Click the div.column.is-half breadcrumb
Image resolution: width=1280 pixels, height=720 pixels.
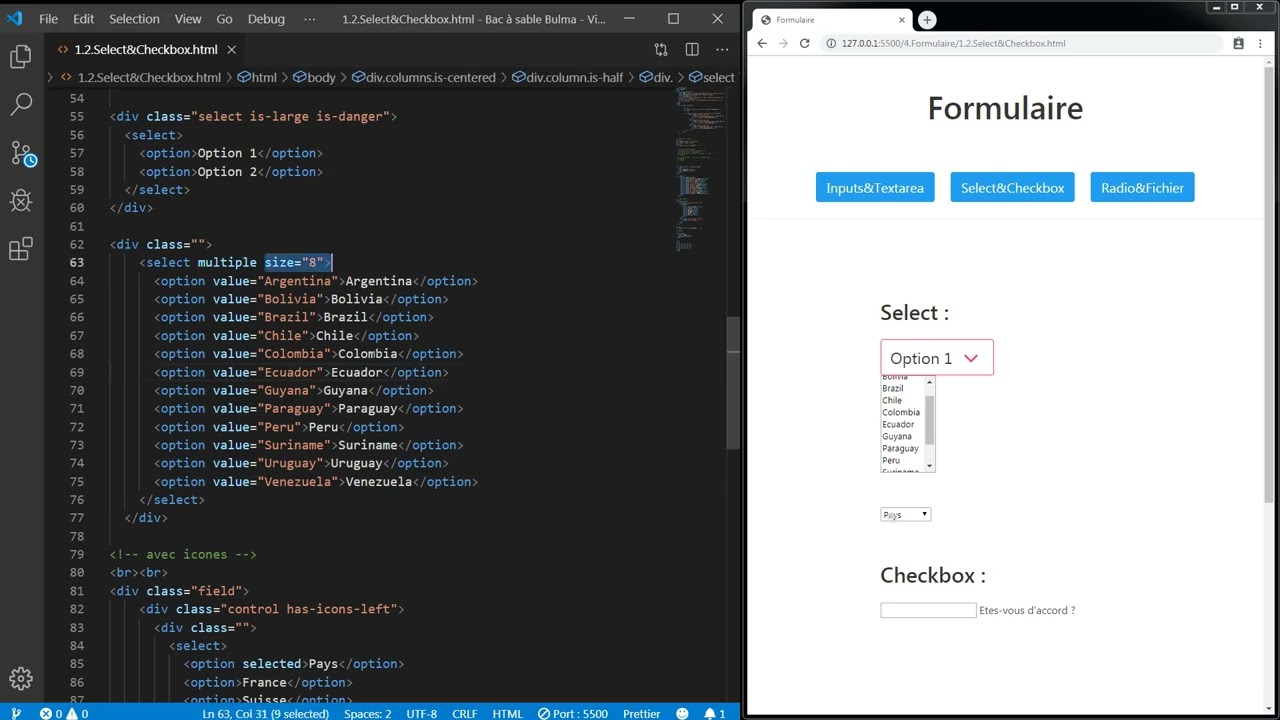click(x=567, y=77)
